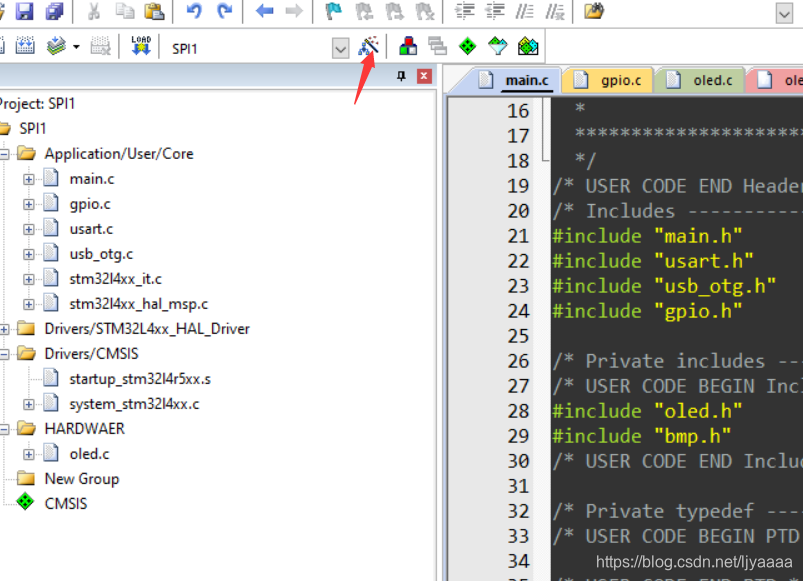Launch the Pack Installer

528,46
